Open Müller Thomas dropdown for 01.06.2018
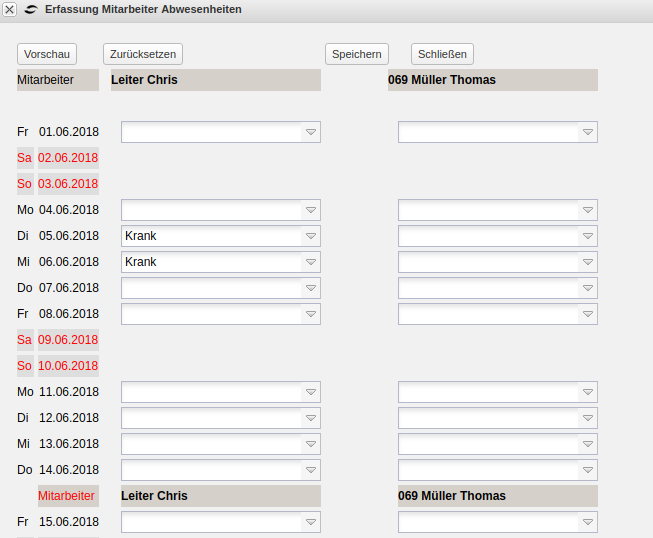The width and height of the screenshot is (653, 538). (587, 132)
